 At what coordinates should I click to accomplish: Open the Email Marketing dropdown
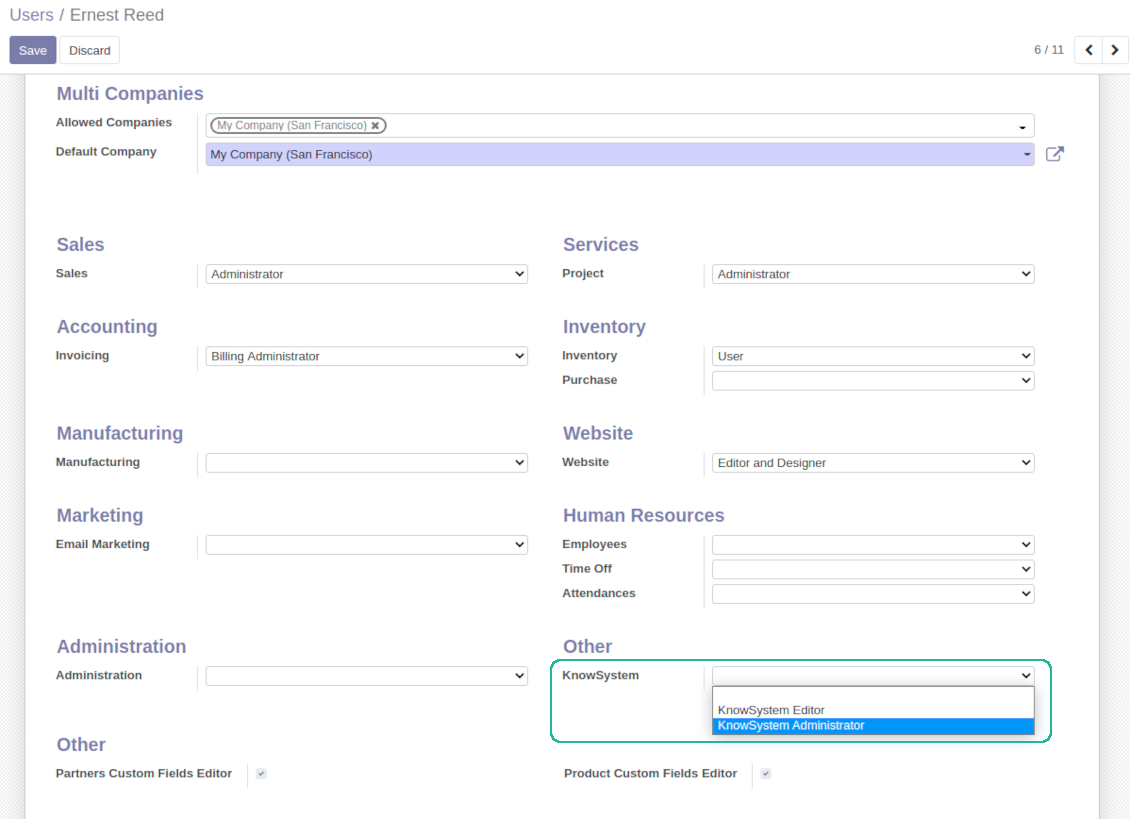point(367,545)
